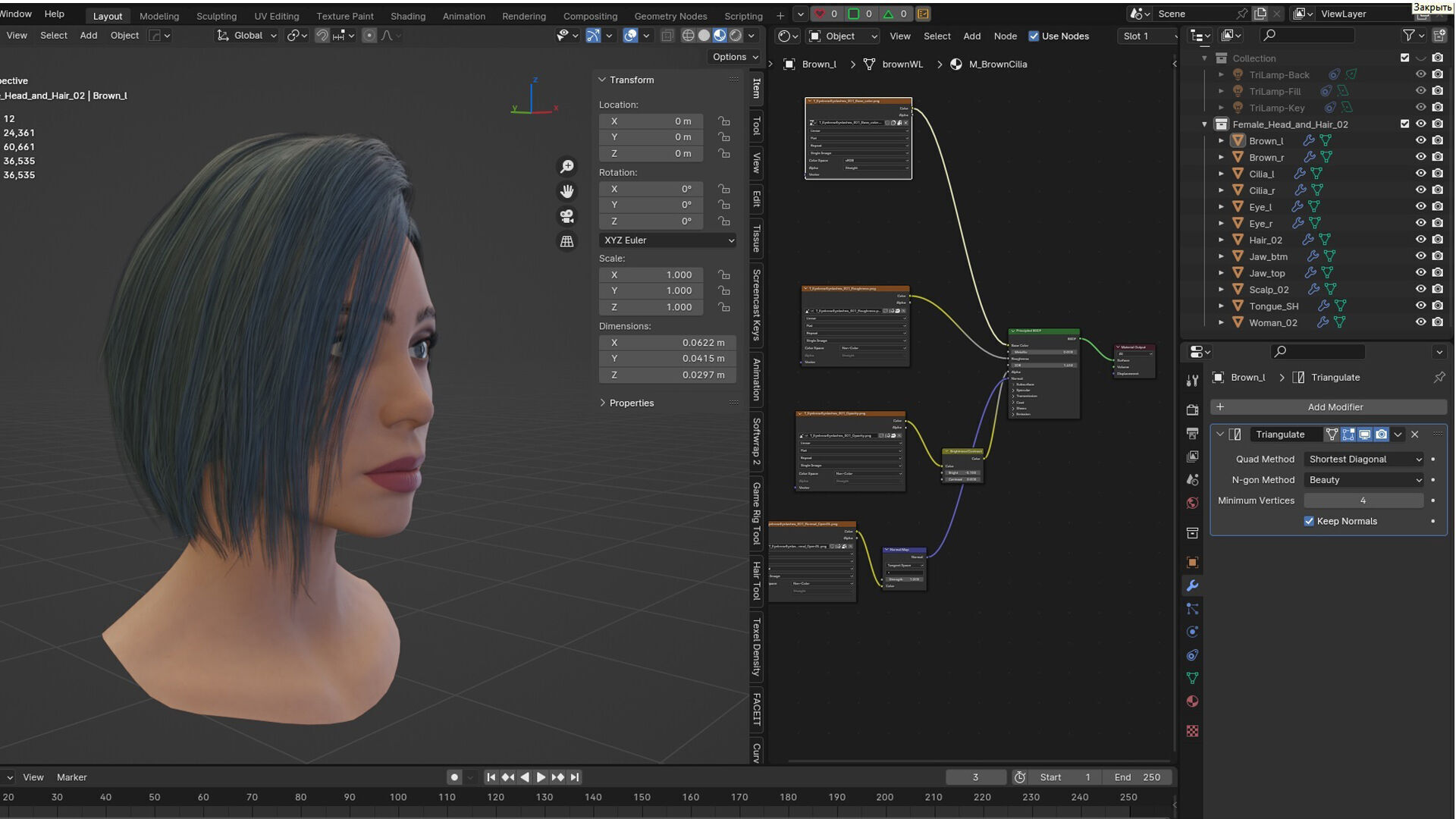Open the Tool properties tab icon
1456x819 pixels.
click(x=1192, y=381)
